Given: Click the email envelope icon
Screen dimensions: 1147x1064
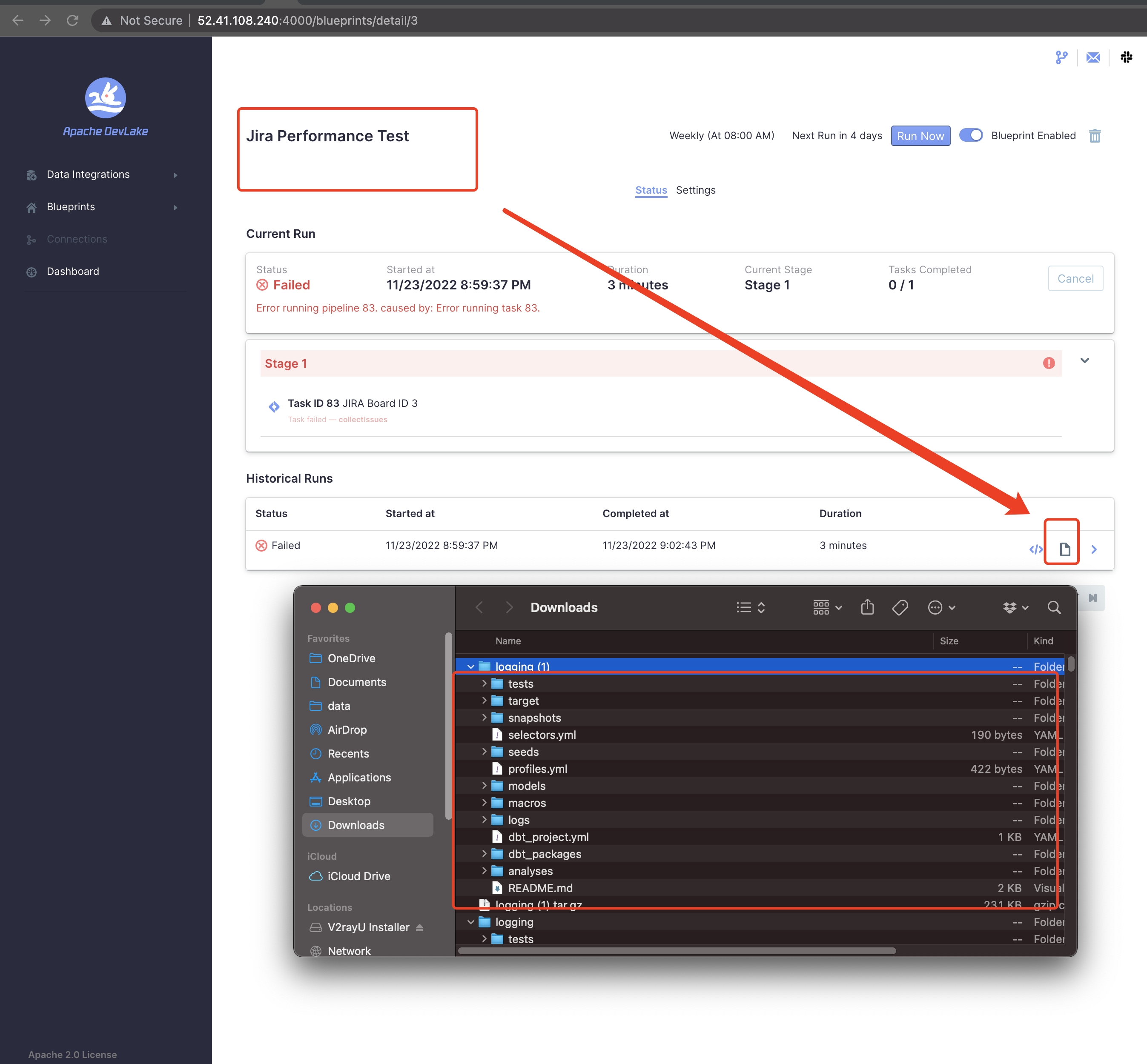Looking at the screenshot, I should [1093, 57].
